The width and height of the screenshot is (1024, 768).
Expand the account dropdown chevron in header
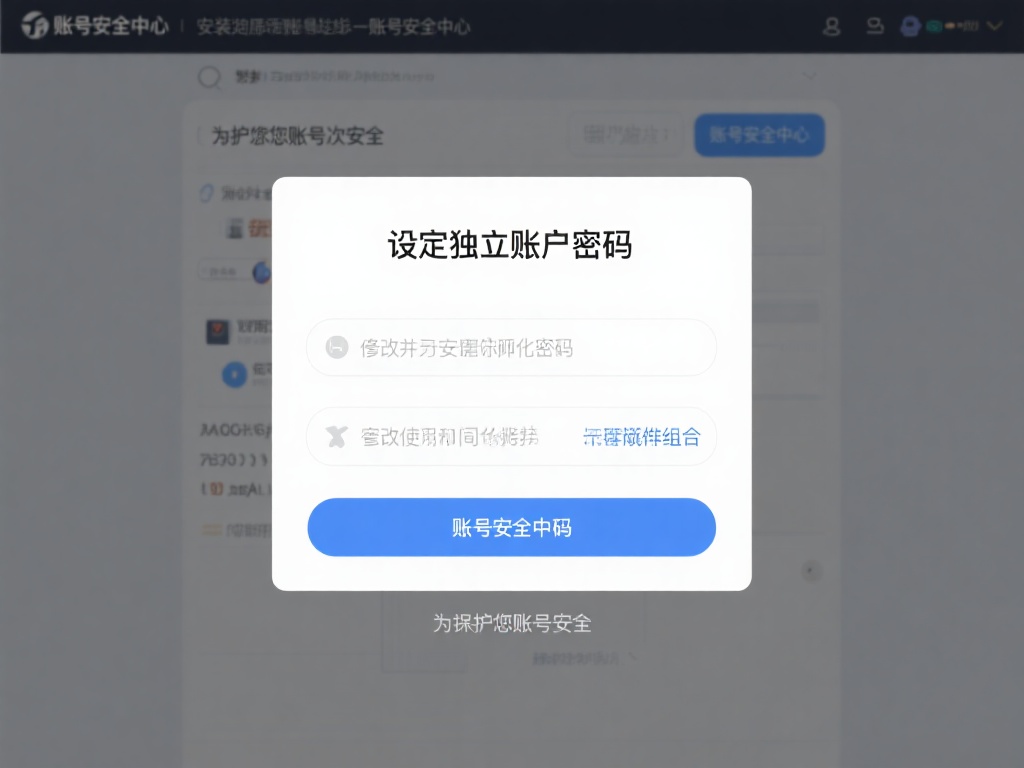[x=994, y=26]
